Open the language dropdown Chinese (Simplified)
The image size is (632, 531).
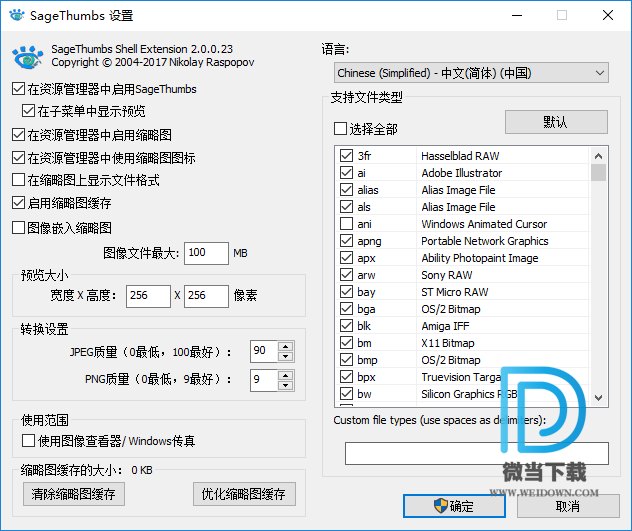click(471, 73)
